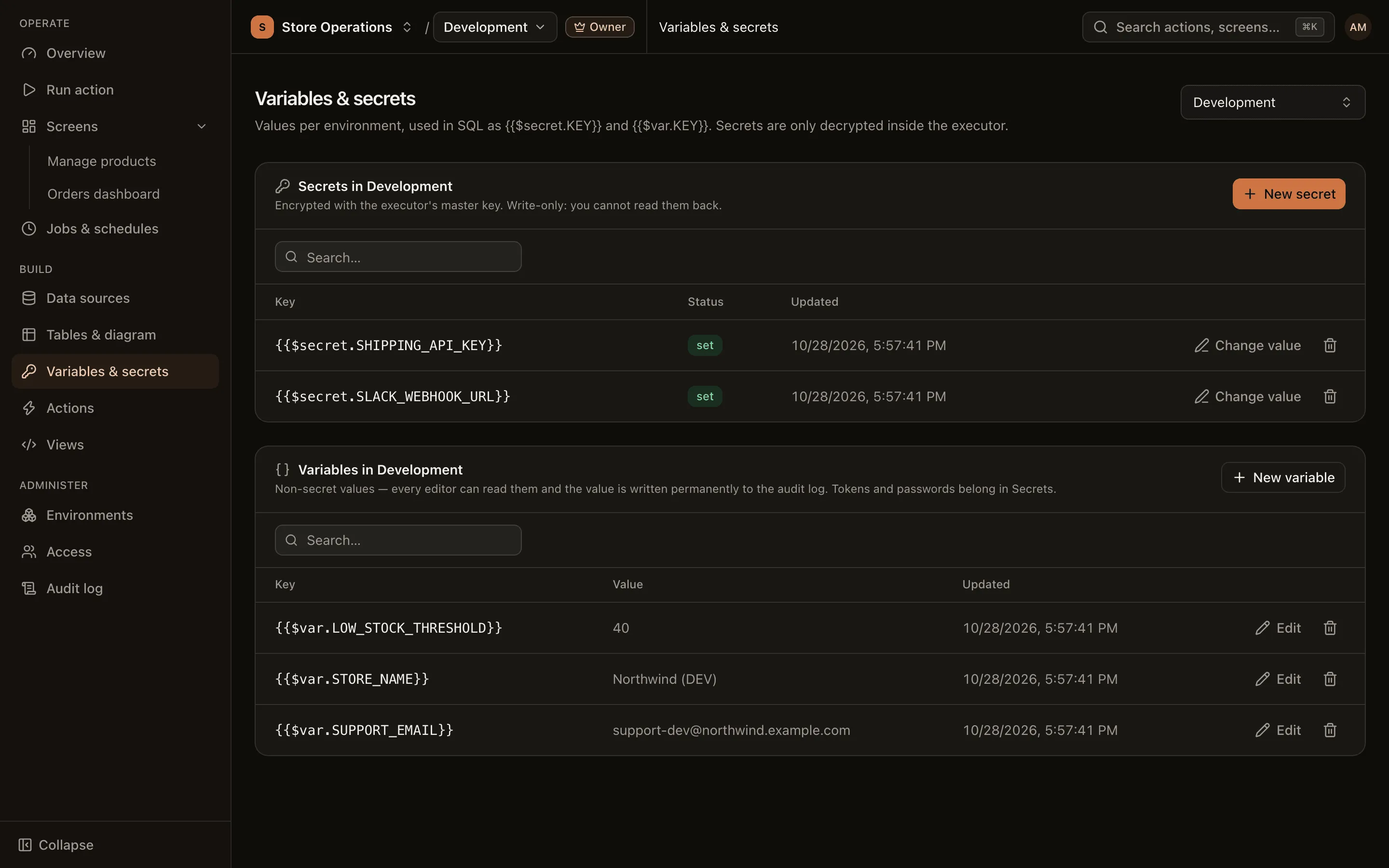Open the global search actions, screens box
The height and width of the screenshot is (868, 1389).
tap(1208, 27)
